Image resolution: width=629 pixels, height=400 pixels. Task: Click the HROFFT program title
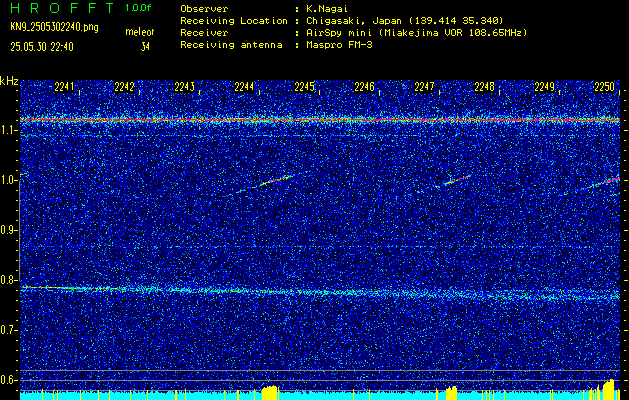[62, 8]
